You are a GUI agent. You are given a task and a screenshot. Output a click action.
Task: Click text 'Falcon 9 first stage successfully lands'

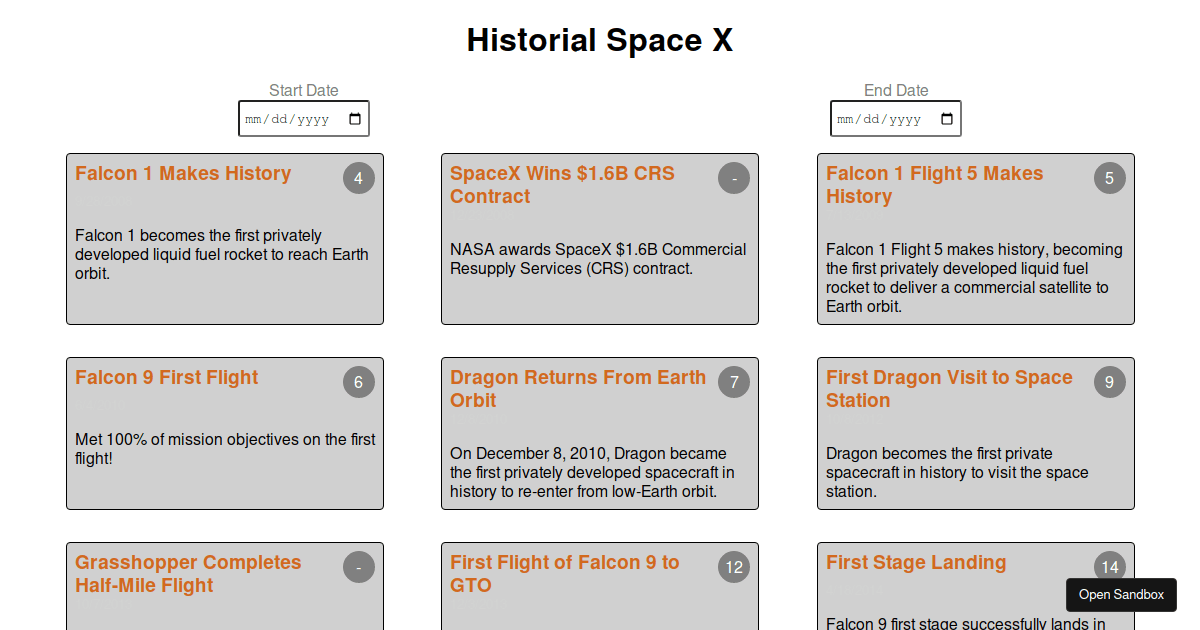(x=954, y=624)
